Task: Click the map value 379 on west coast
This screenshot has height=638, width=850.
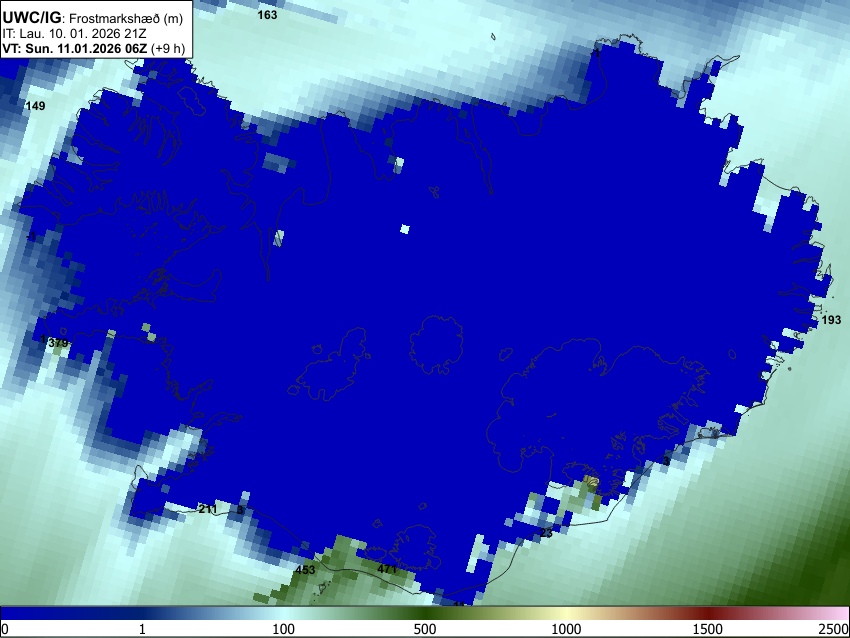Action: [x=59, y=343]
